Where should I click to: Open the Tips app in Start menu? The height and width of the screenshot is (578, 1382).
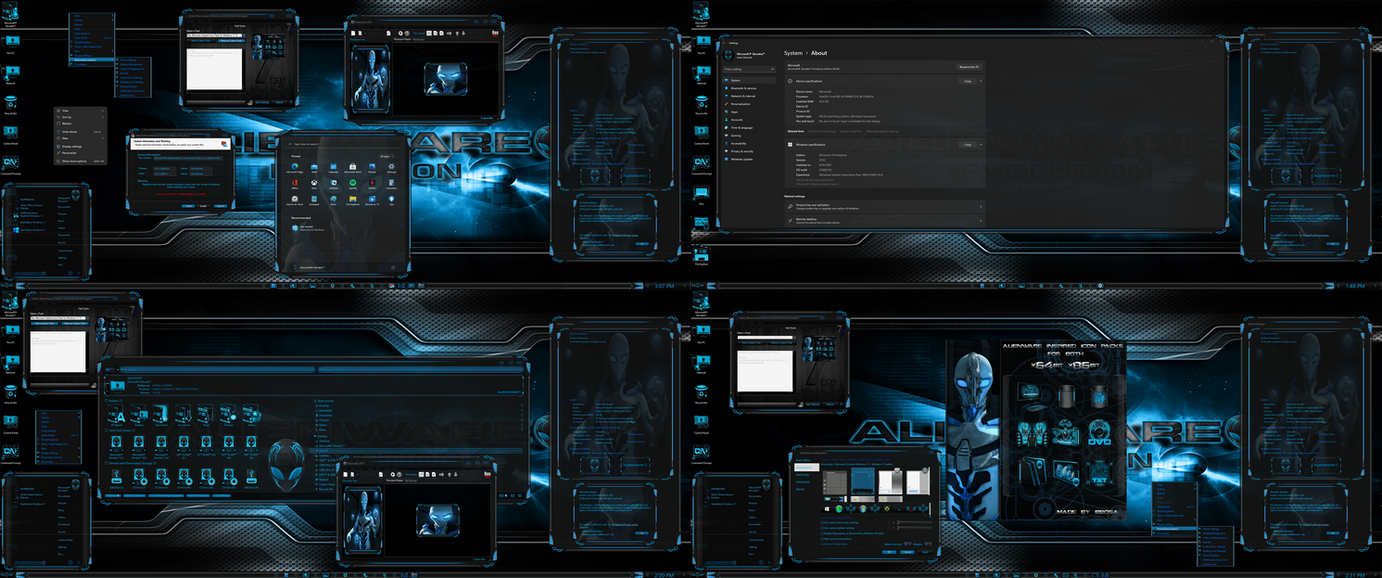tap(391, 200)
